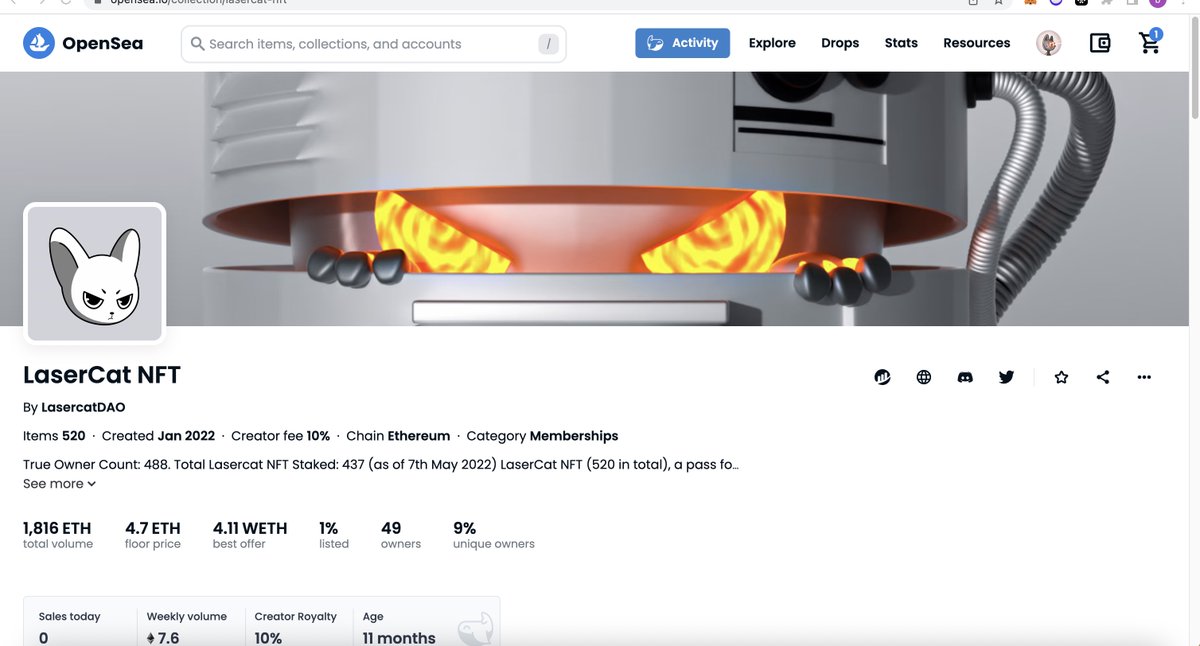This screenshot has height=646, width=1200.
Task: Click the Creator Royalty 10% value
Action: pyautogui.click(x=268, y=638)
